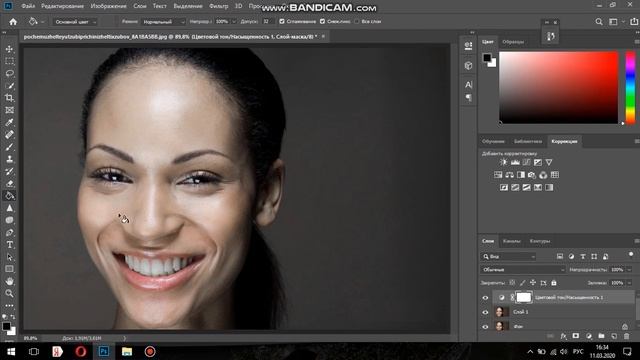Select the Hand tool

tap(9, 282)
